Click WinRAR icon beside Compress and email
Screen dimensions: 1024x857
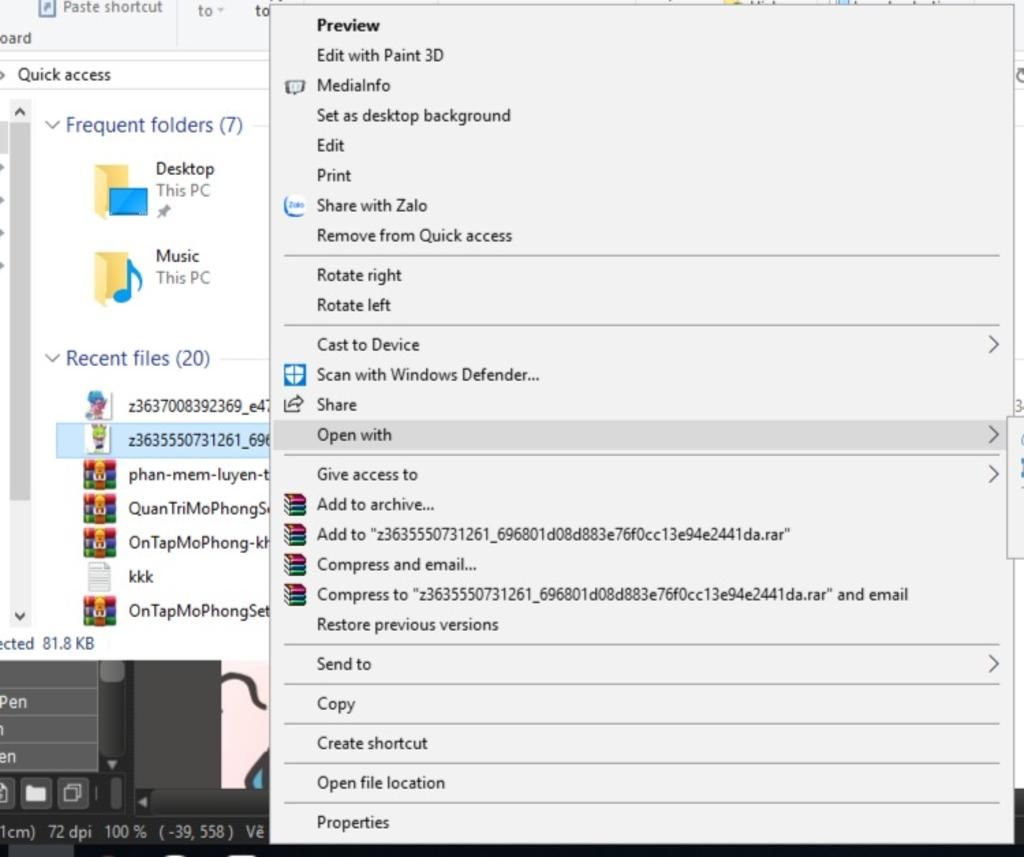pyautogui.click(x=295, y=564)
